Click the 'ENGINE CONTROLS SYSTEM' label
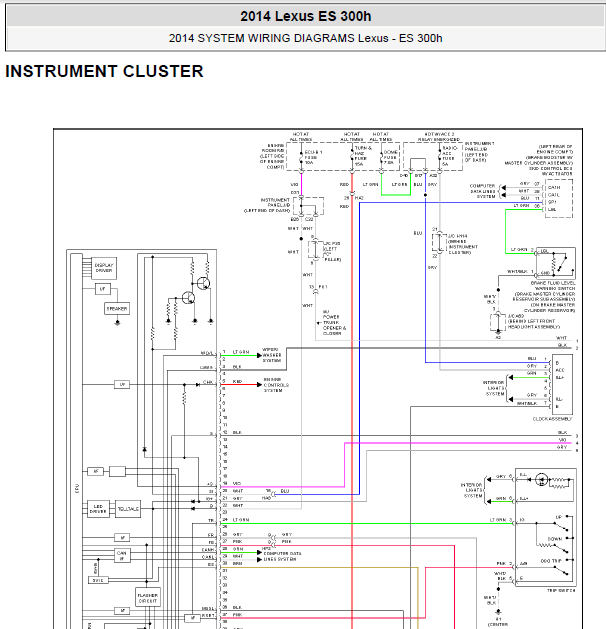 [x=276, y=385]
